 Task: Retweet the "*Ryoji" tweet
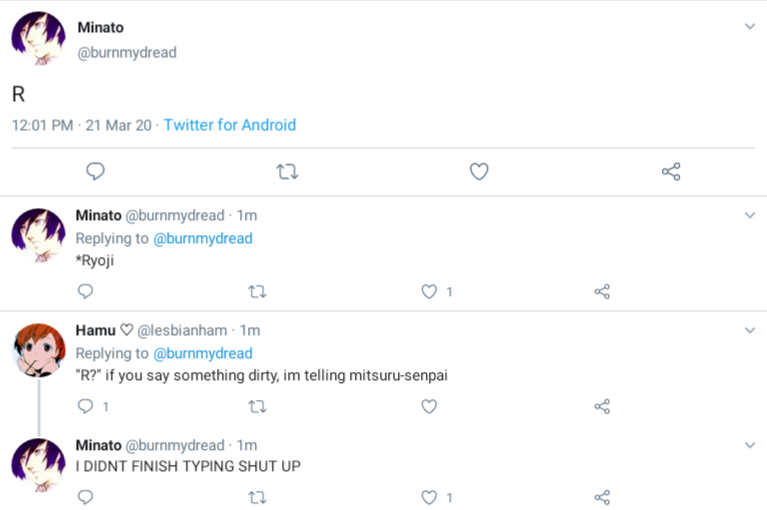pyautogui.click(x=257, y=292)
